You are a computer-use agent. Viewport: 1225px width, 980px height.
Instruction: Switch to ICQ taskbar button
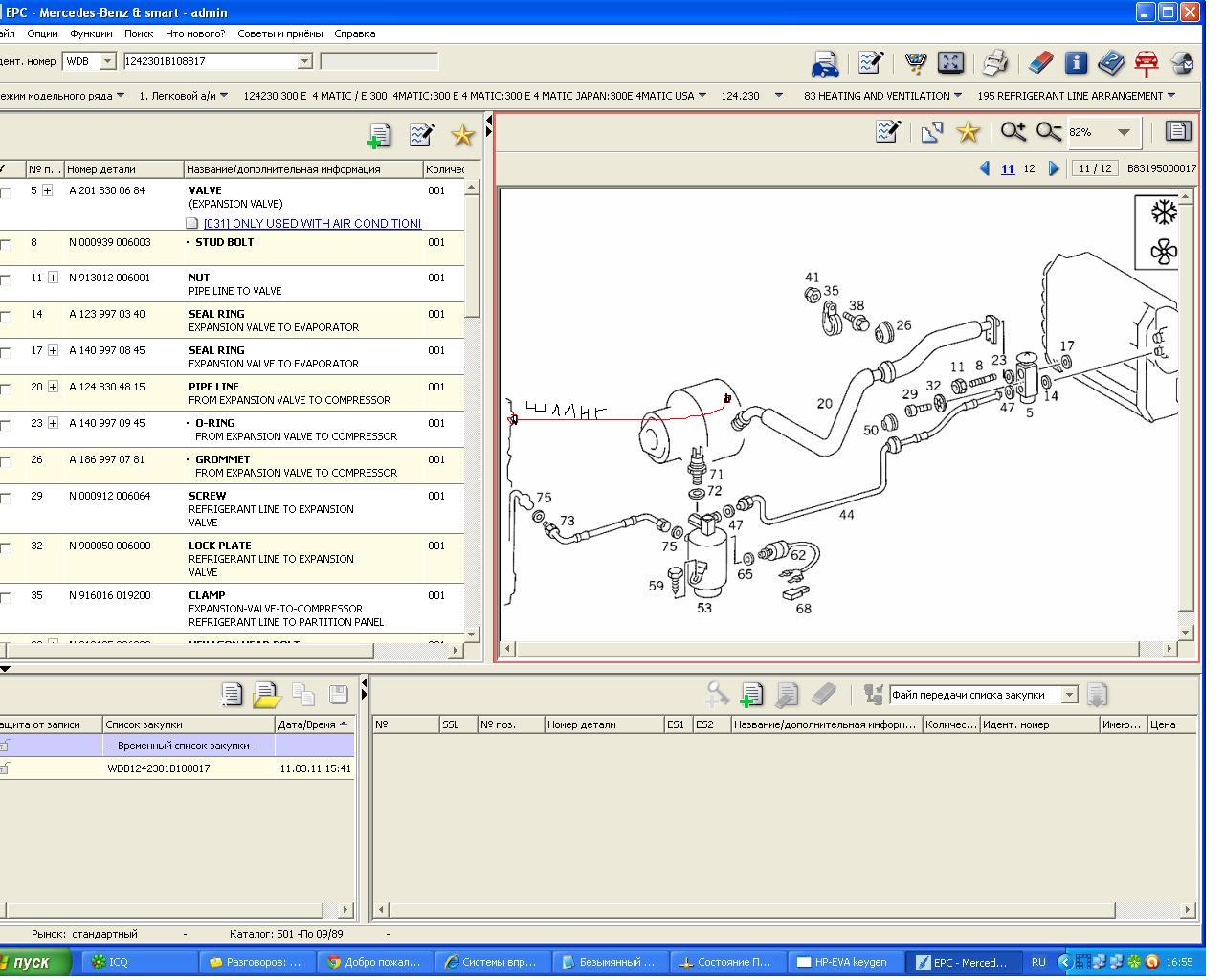click(139, 962)
